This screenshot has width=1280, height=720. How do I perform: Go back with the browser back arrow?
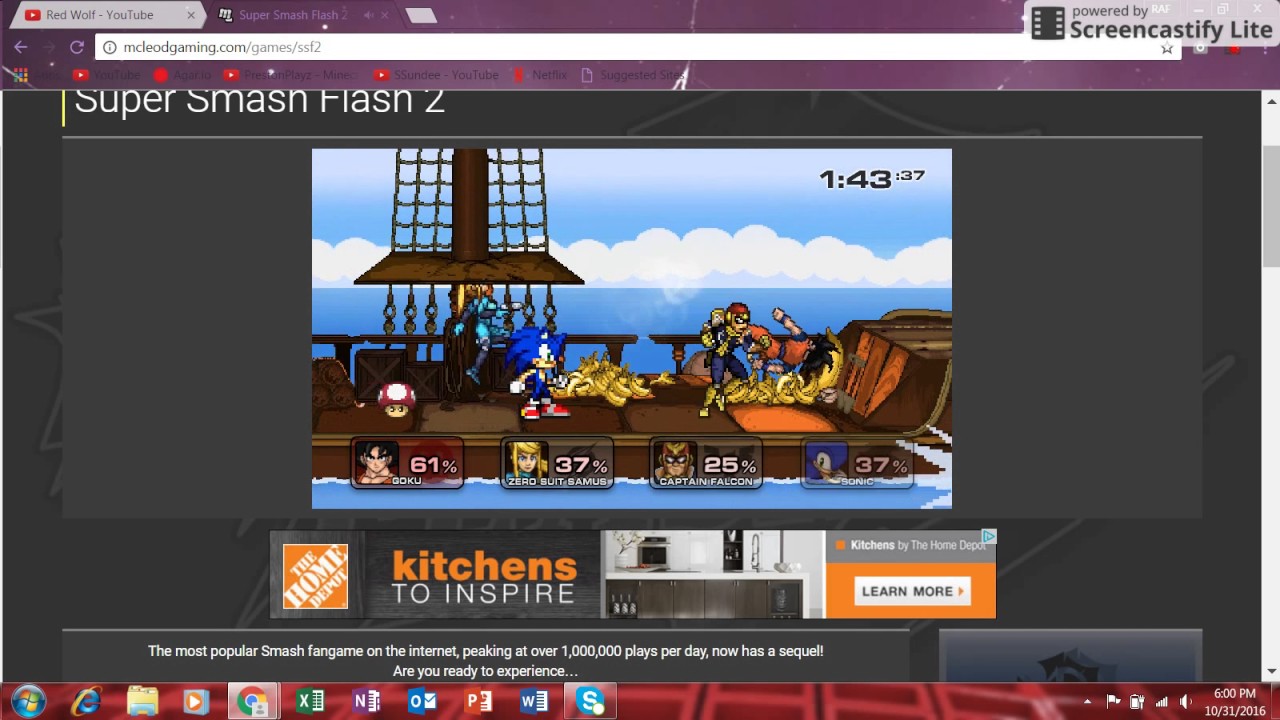(20, 47)
